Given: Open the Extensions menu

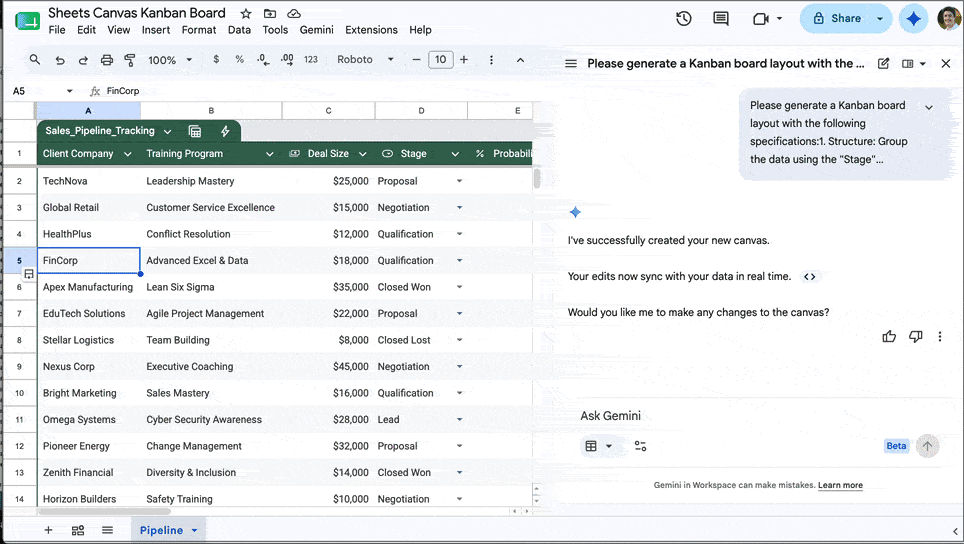Looking at the screenshot, I should pos(371,30).
